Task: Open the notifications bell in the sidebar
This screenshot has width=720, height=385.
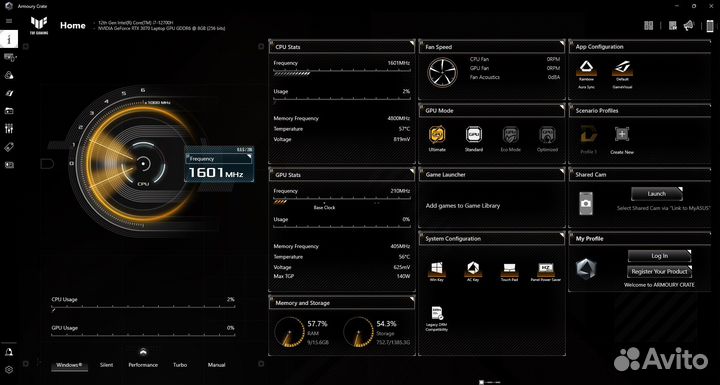Action: (9, 352)
